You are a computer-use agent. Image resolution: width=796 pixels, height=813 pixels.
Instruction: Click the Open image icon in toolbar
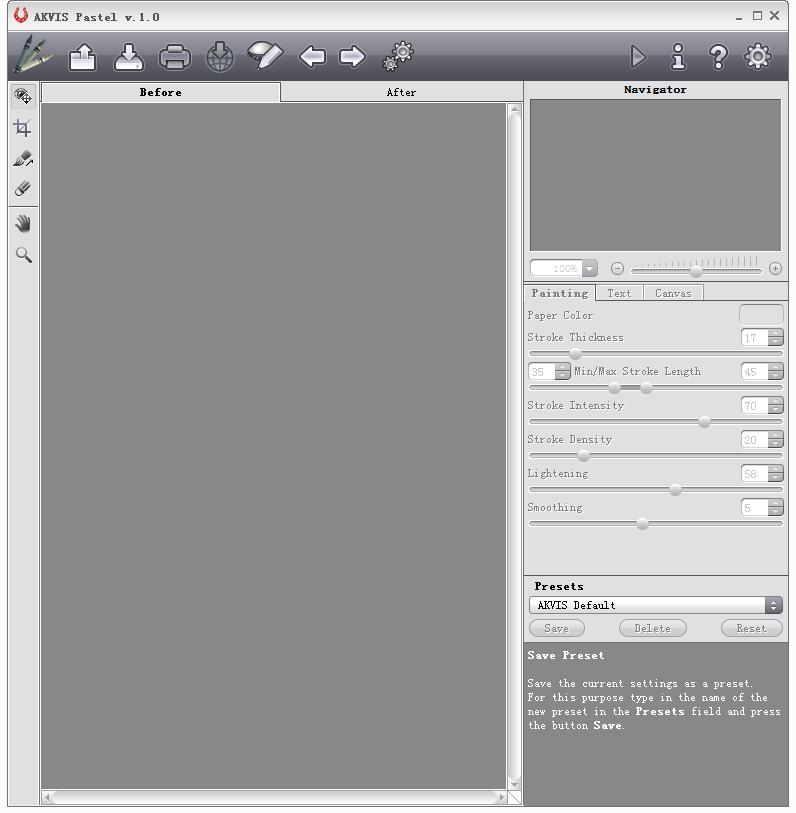(82, 57)
